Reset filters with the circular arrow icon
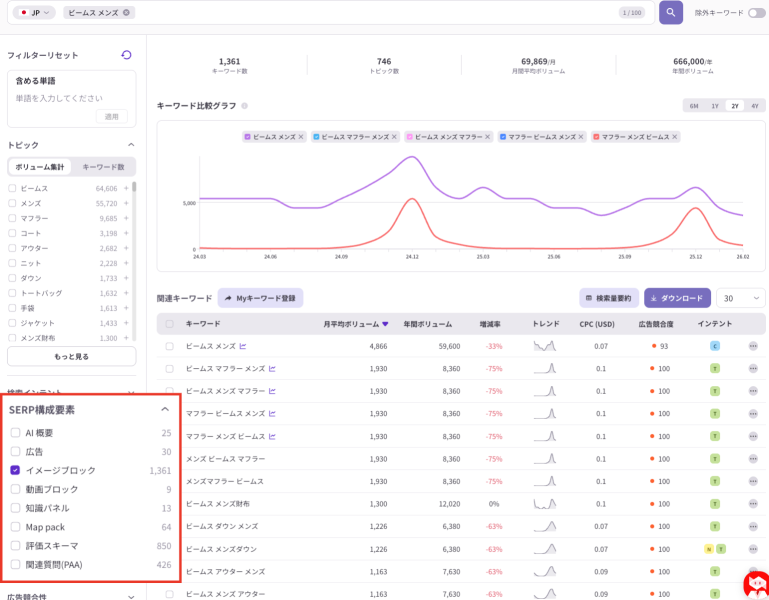This screenshot has width=769, height=600. point(127,55)
